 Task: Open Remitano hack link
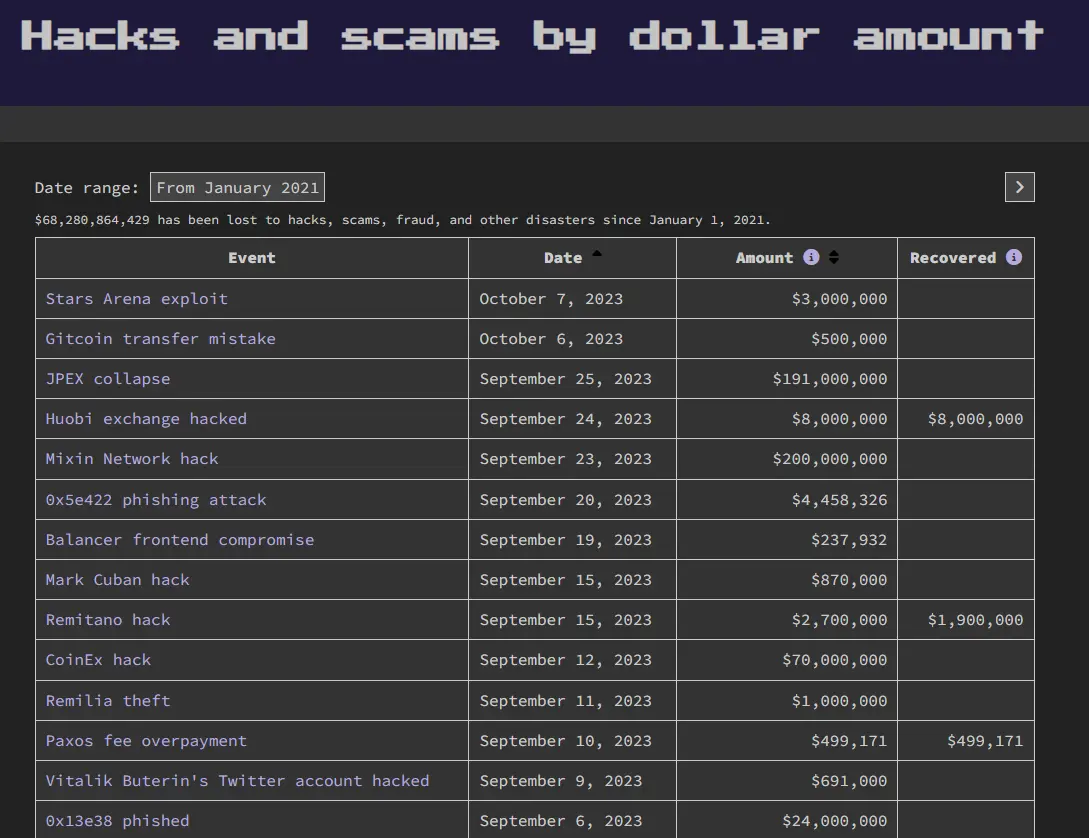(108, 620)
